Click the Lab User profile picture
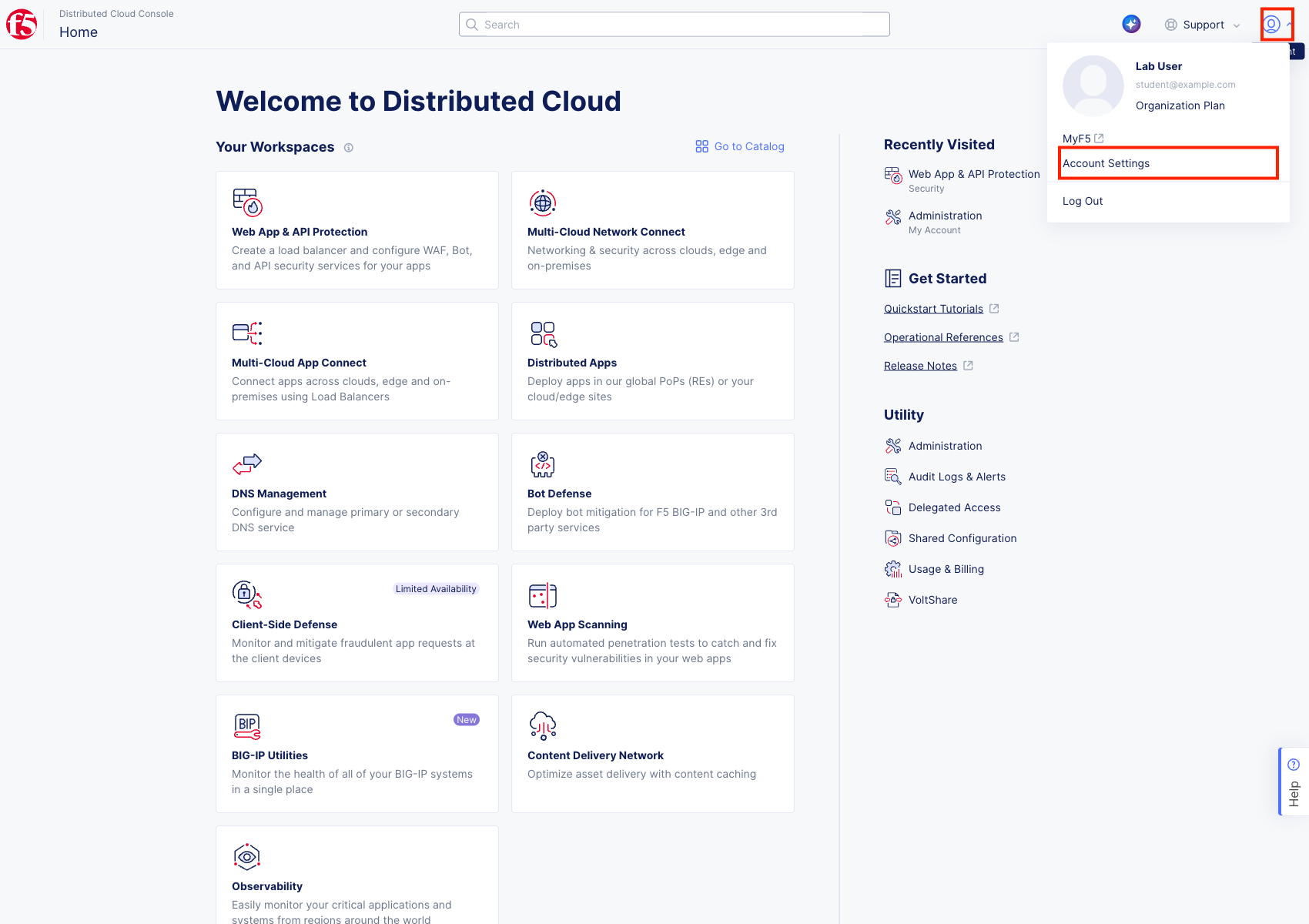The height and width of the screenshot is (924, 1309). pos(1093,86)
